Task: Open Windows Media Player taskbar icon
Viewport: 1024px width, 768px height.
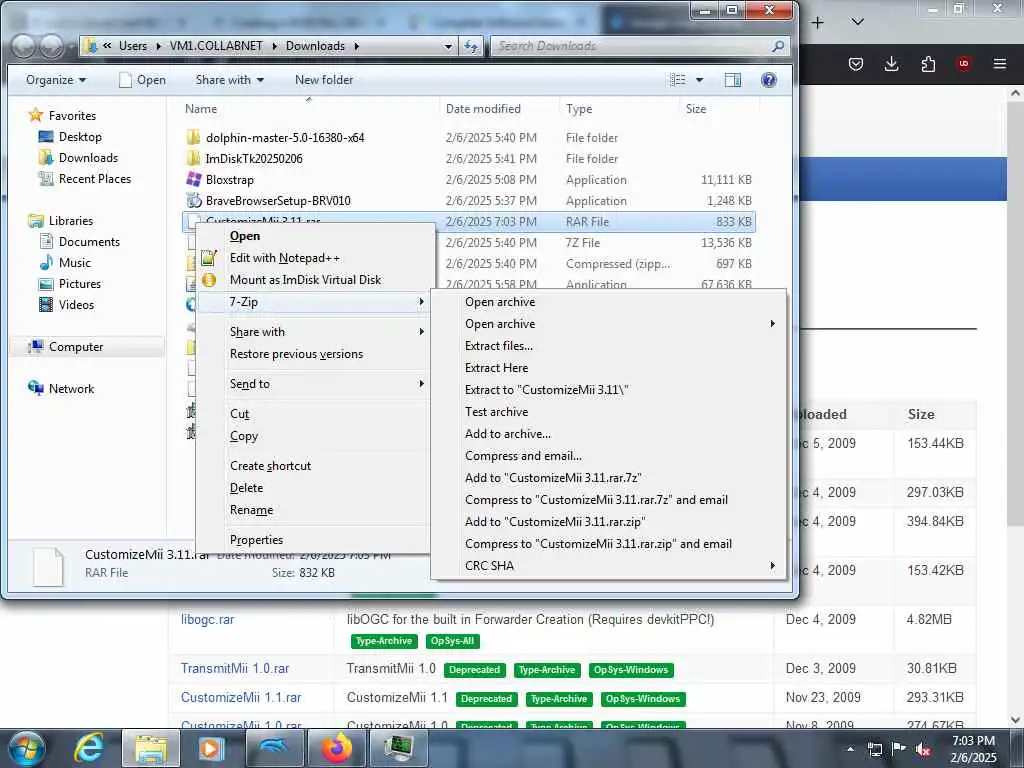Action: [211, 748]
